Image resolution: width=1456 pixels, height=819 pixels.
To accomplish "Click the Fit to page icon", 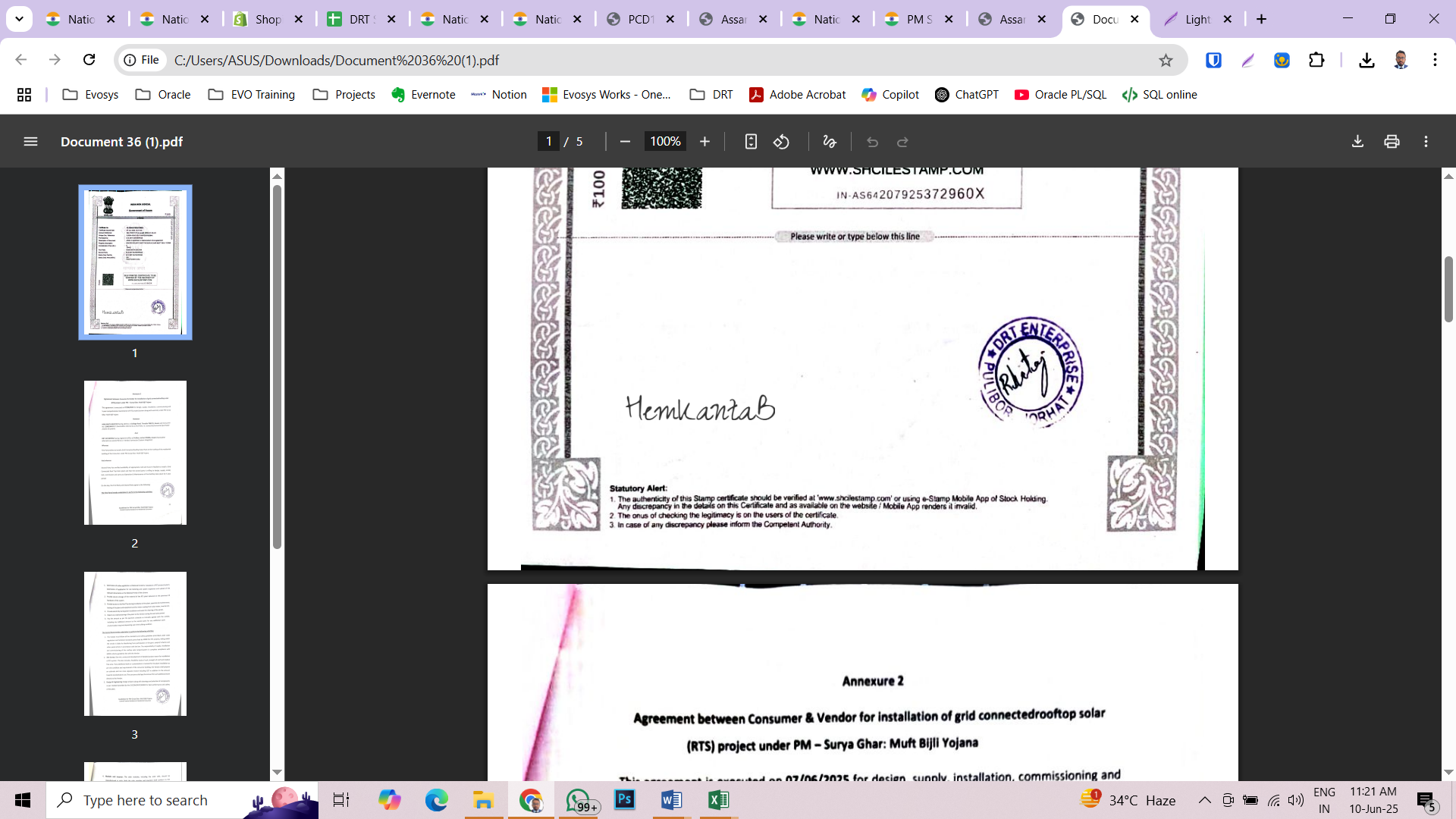I will click(x=751, y=142).
